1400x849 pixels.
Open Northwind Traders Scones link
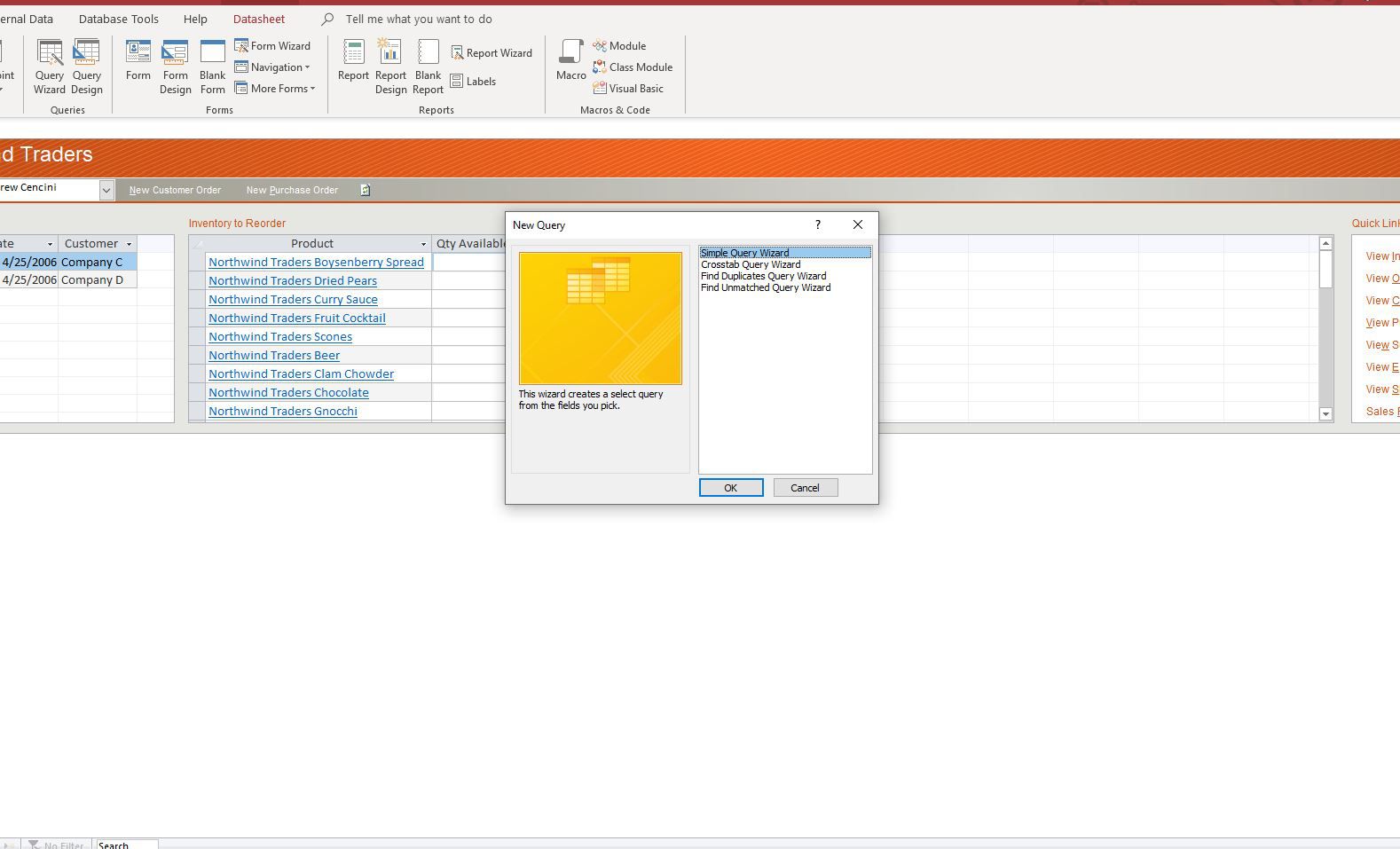coord(280,336)
